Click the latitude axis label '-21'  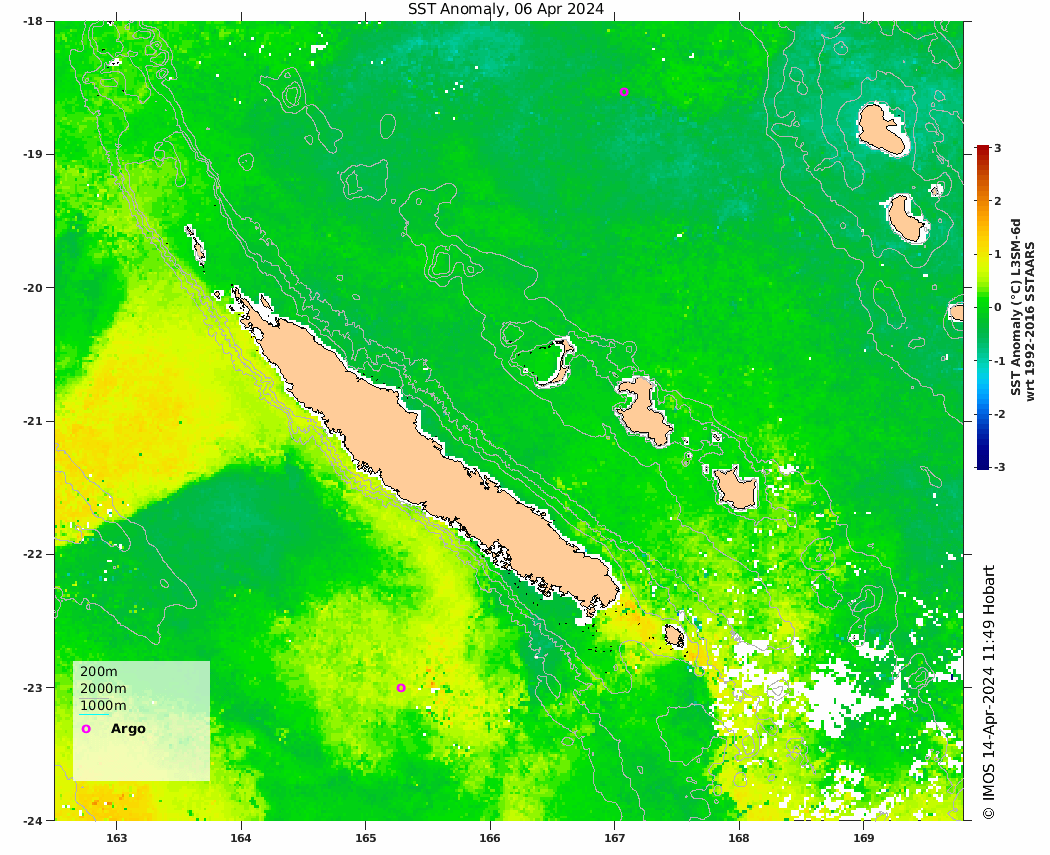33,421
